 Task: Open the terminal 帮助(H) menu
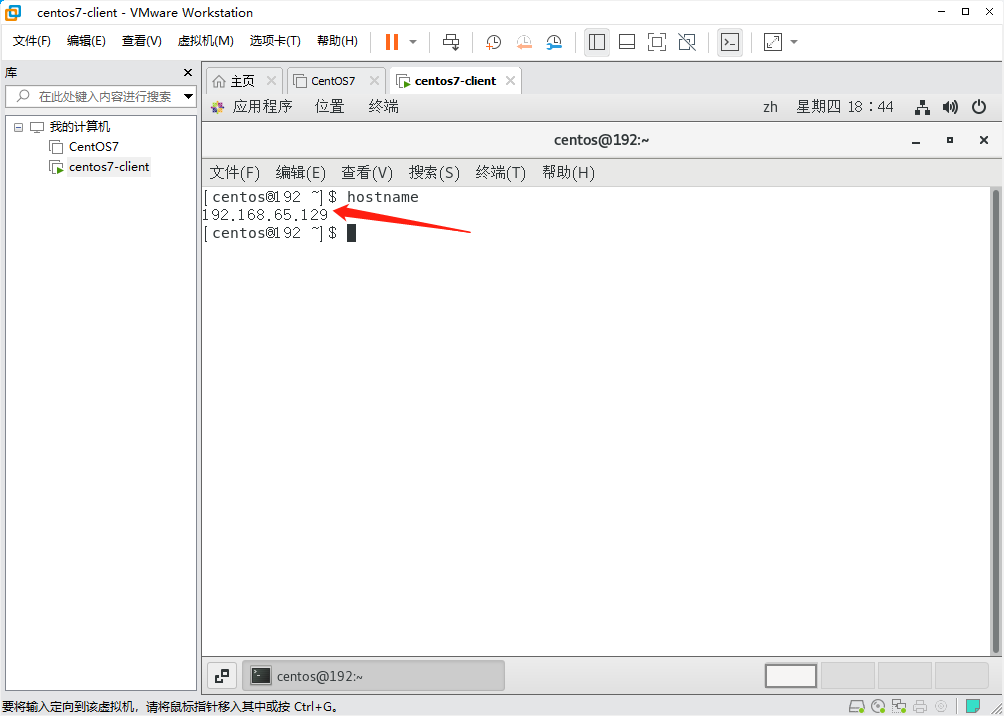tap(569, 173)
